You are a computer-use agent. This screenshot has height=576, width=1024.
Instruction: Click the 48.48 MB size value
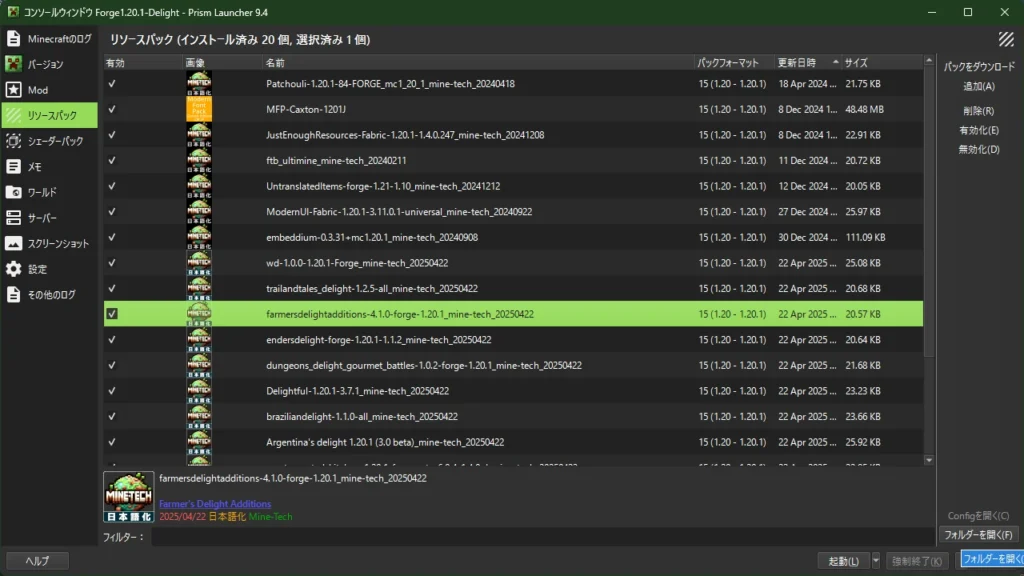(x=865, y=109)
